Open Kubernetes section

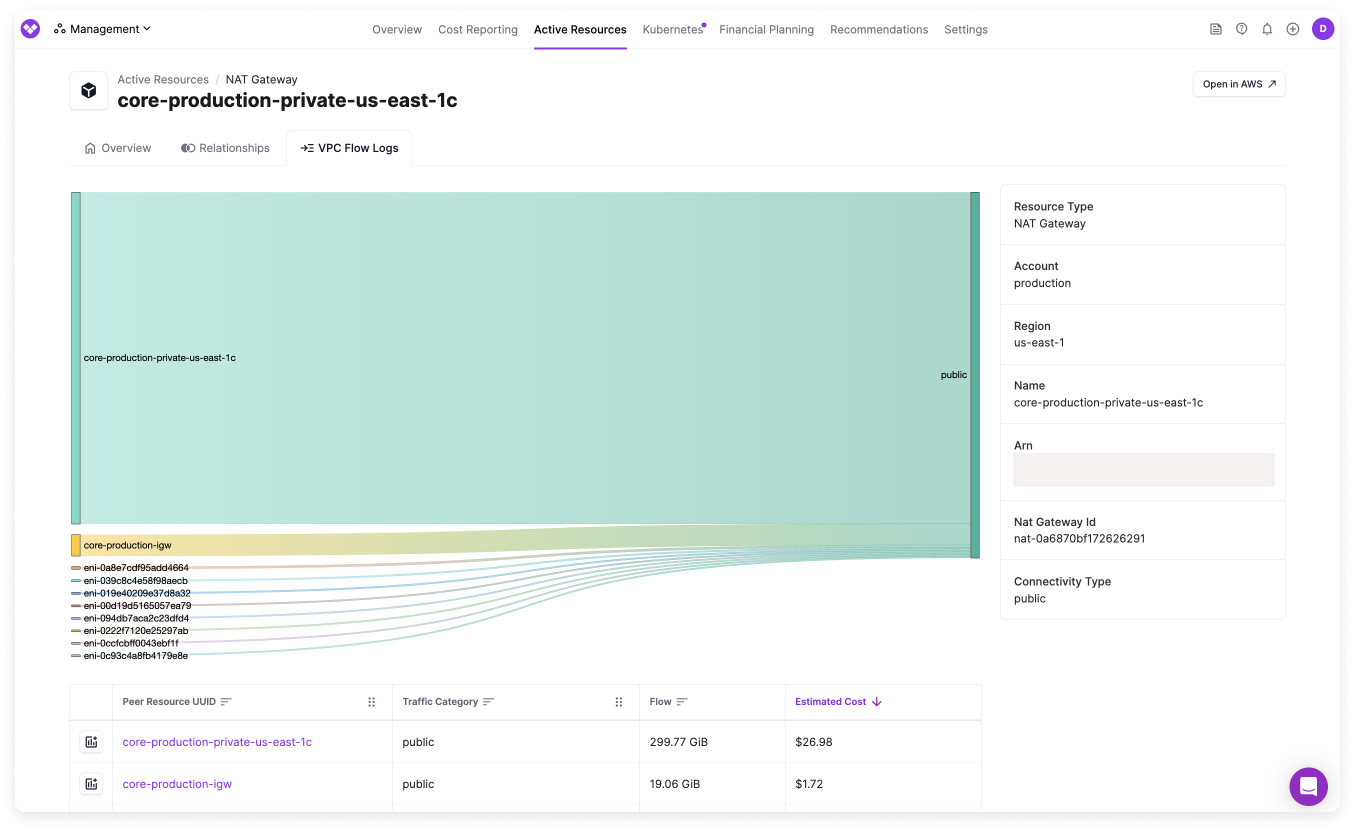pos(673,30)
